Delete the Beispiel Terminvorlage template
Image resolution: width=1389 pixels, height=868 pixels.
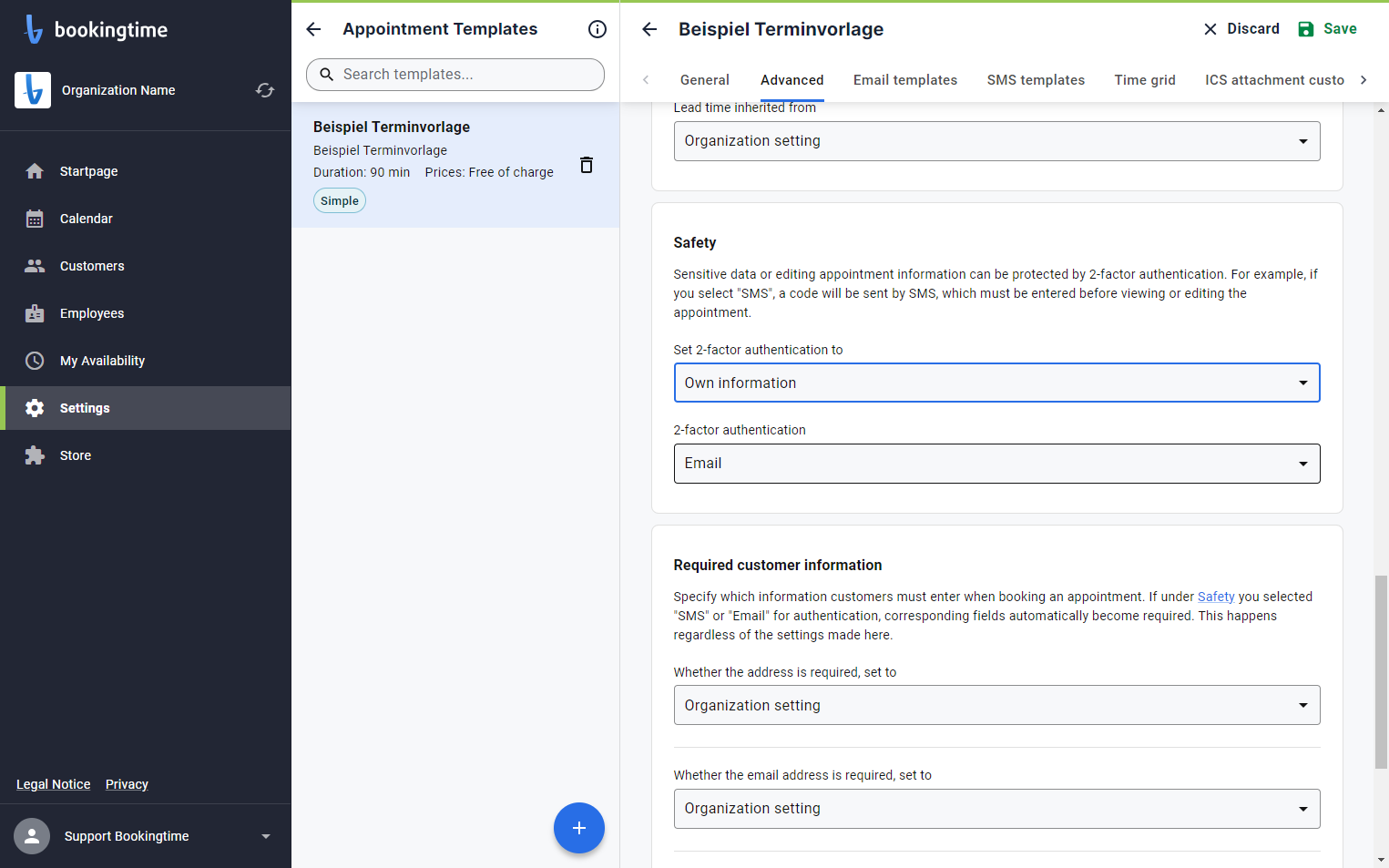tap(587, 165)
